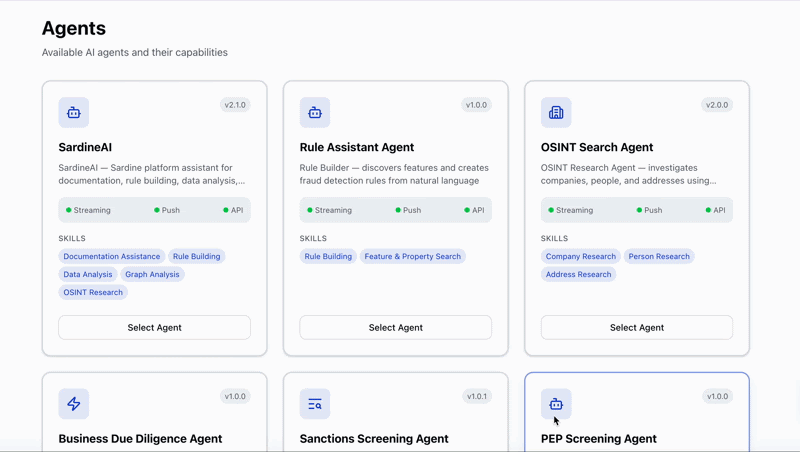800x452 pixels.
Task: Click the OSINT Research Agent description text
Action: (629, 174)
